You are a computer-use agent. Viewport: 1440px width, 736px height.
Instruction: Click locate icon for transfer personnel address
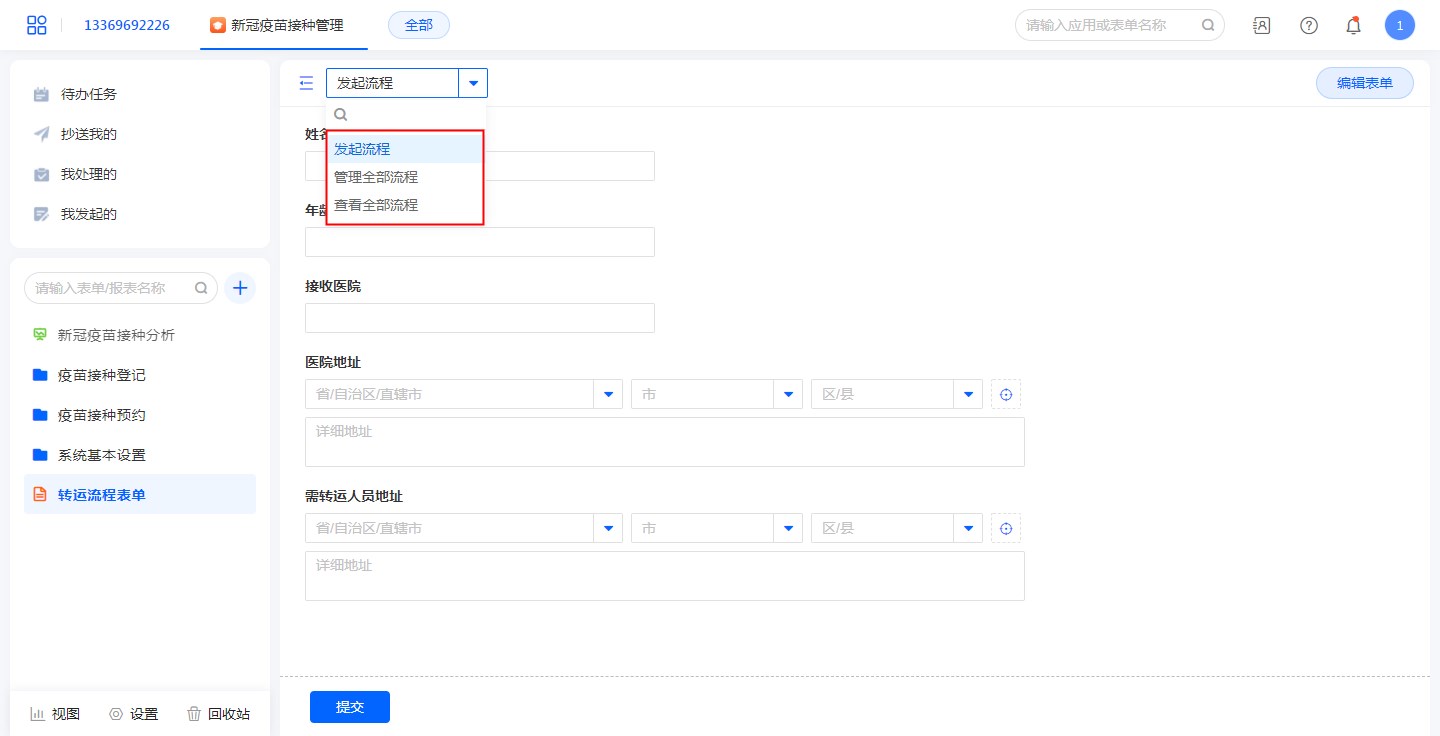(x=1006, y=528)
